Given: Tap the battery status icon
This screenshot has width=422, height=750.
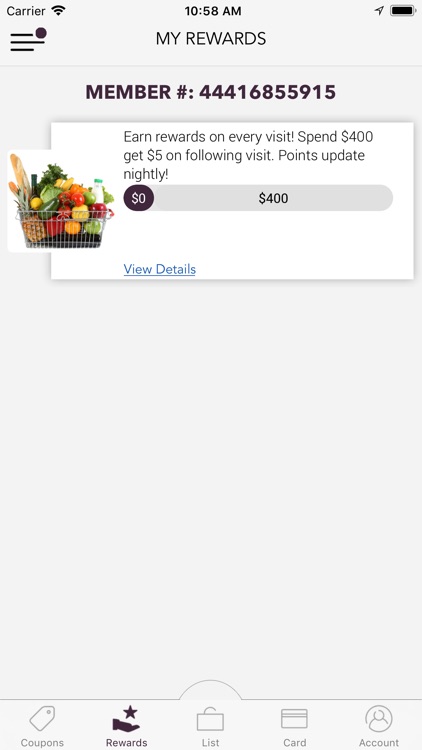Looking at the screenshot, I should pyautogui.click(x=402, y=11).
